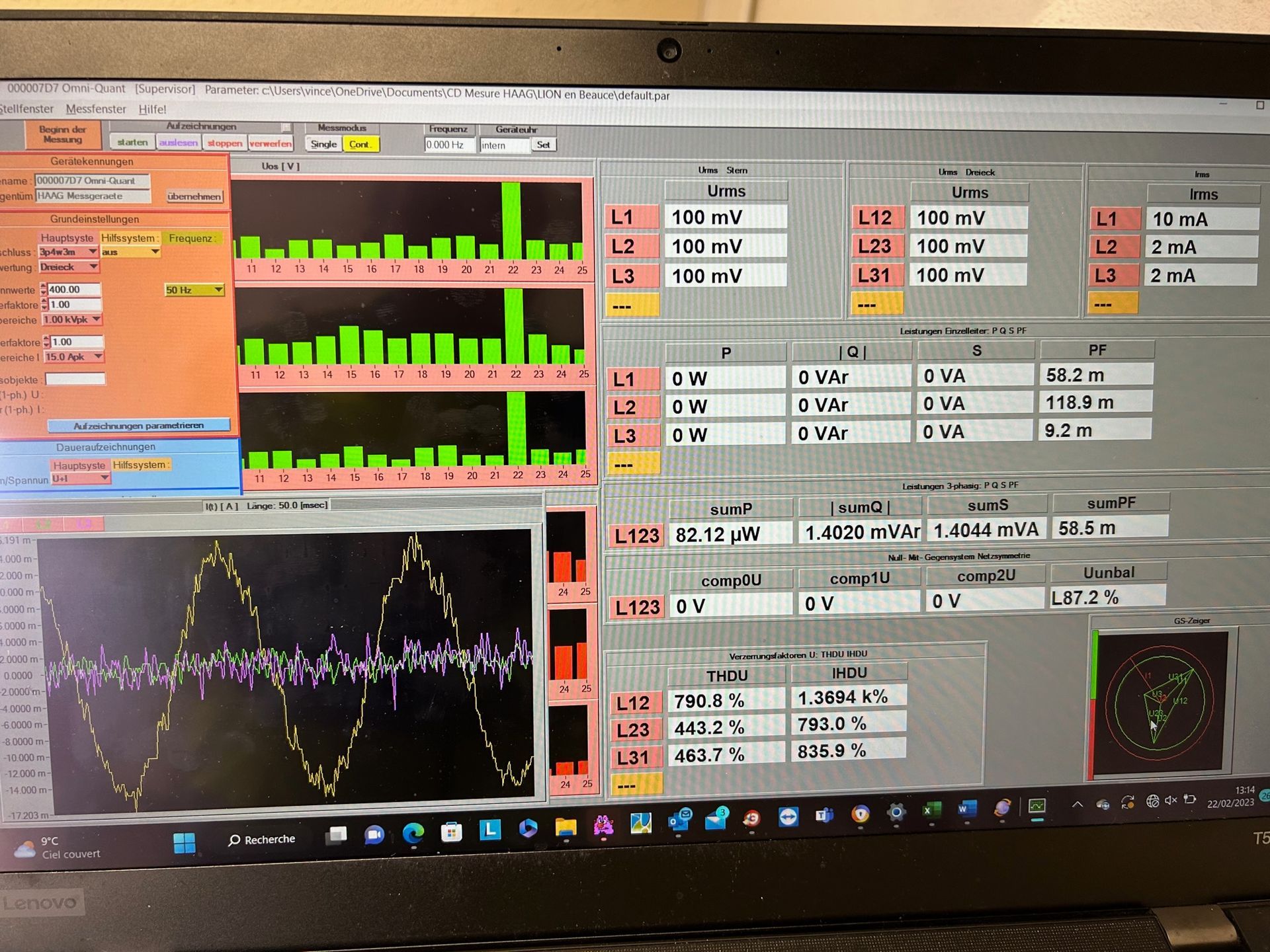Viewport: 1270px width, 952px height.
Task: Click the Omni-Quant app taskbar icon
Action: (1037, 807)
